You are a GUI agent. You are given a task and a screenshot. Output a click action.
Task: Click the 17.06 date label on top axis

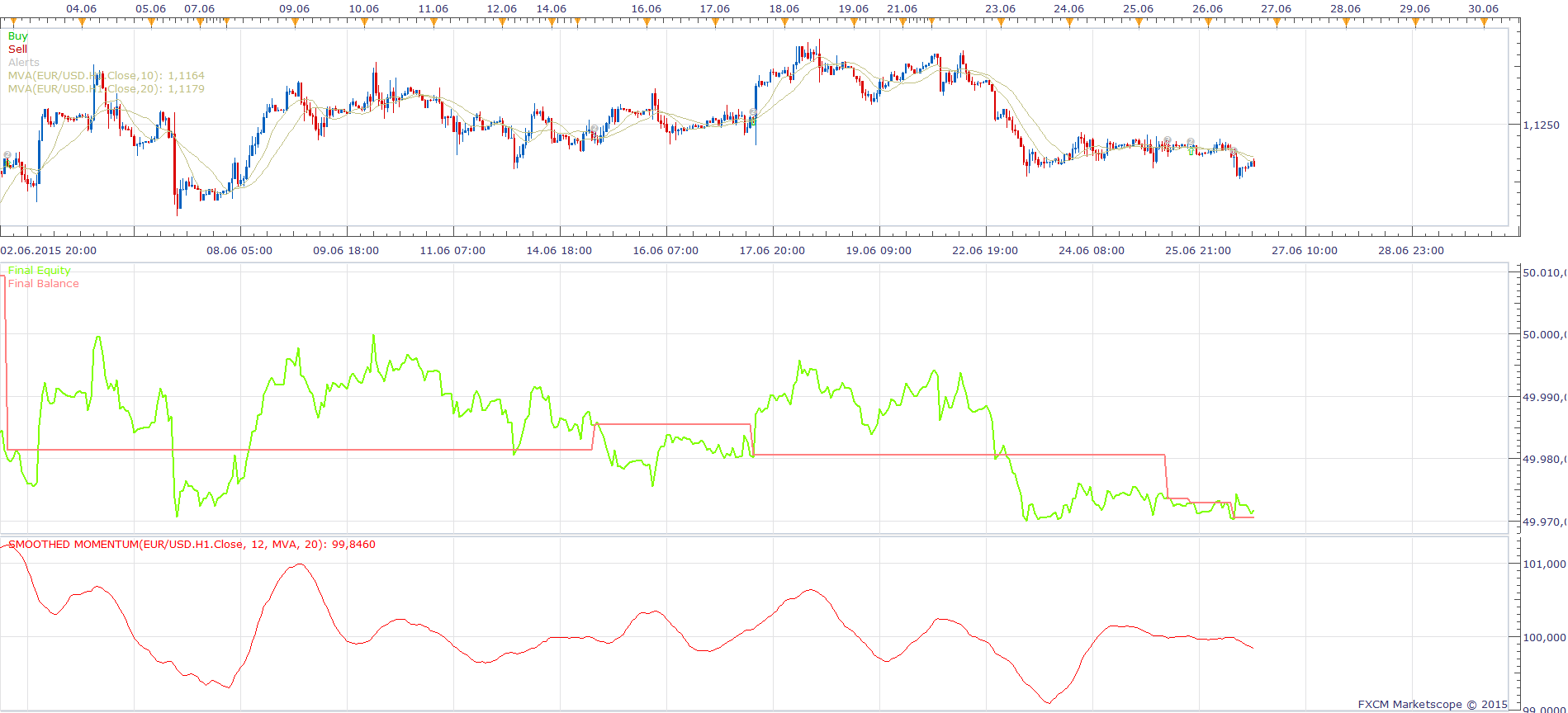(715, 9)
